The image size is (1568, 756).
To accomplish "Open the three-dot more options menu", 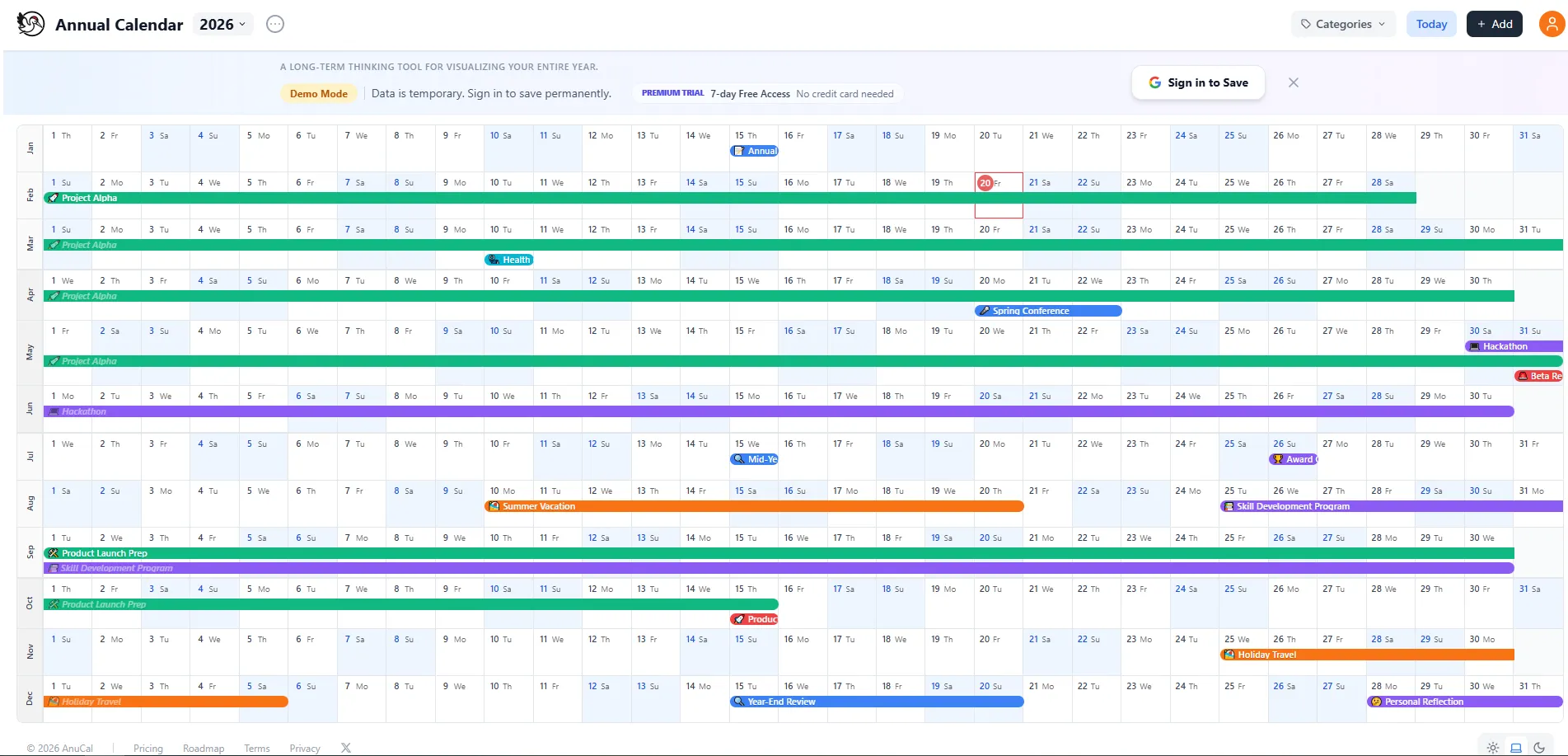I will coord(275,25).
